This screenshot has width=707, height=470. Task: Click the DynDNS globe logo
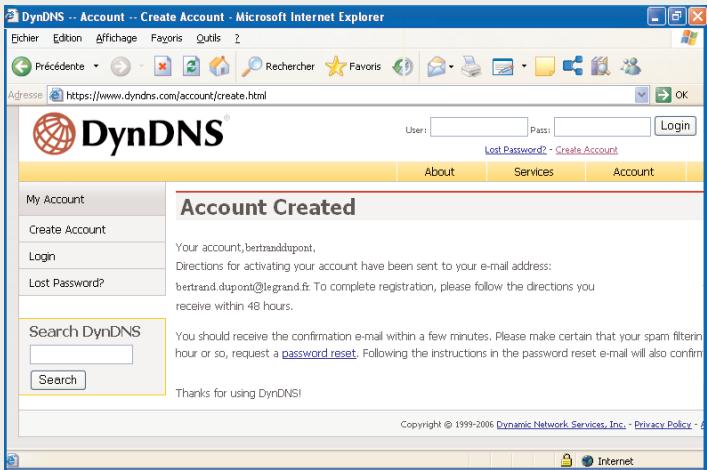54,134
